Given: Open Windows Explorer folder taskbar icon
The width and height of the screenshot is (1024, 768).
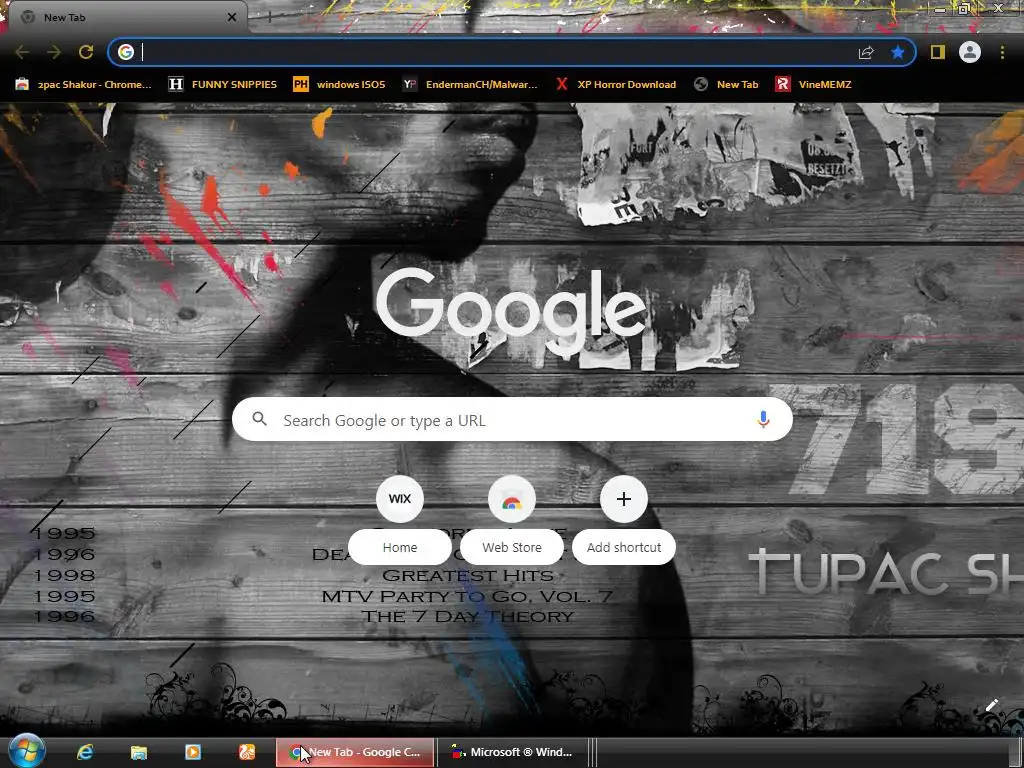Looking at the screenshot, I should click(138, 752).
